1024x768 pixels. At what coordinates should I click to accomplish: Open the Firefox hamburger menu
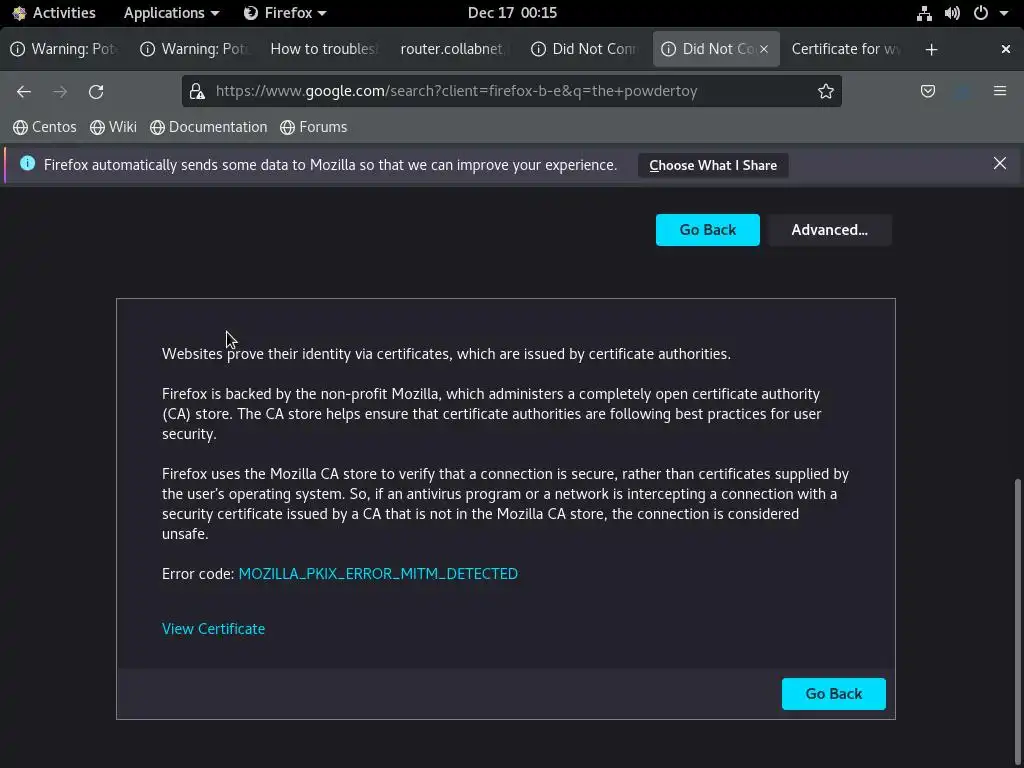[1000, 91]
